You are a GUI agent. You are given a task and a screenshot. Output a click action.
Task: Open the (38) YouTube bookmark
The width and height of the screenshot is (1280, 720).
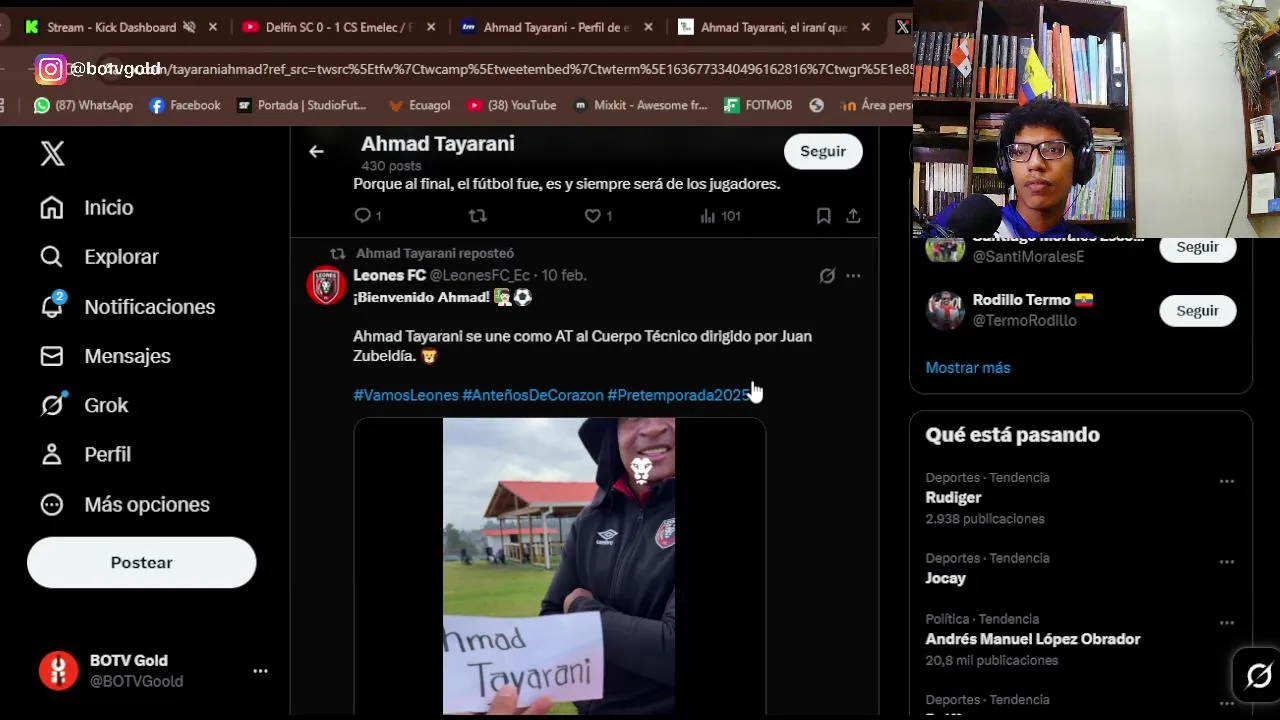(511, 105)
